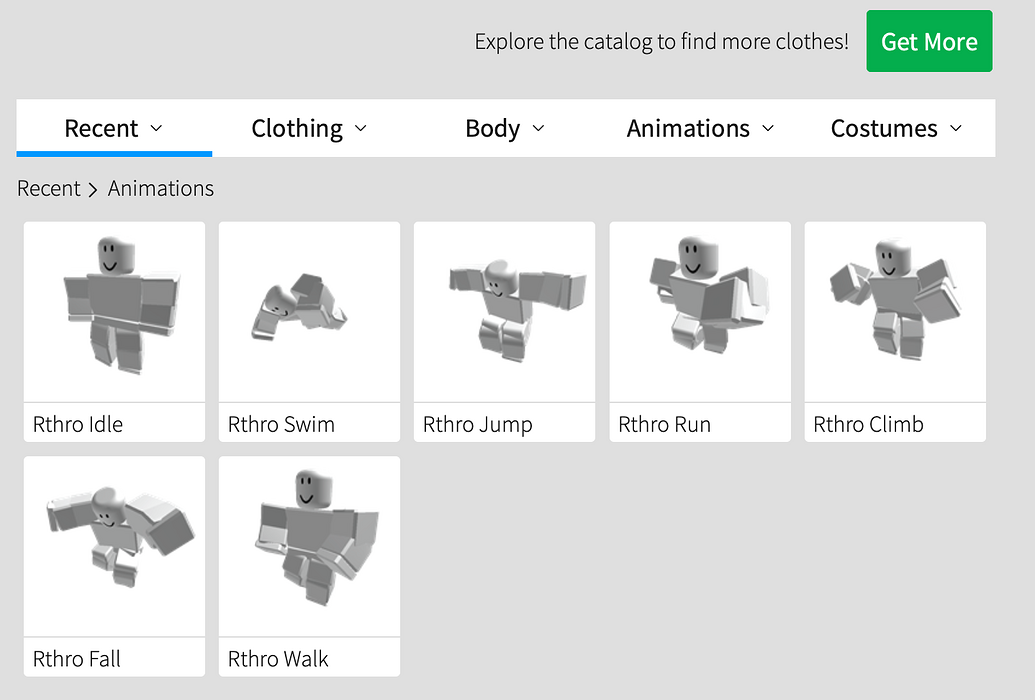The width and height of the screenshot is (1035, 700).
Task: Select the Rthro Idle animation thumbnail
Action: [113, 311]
